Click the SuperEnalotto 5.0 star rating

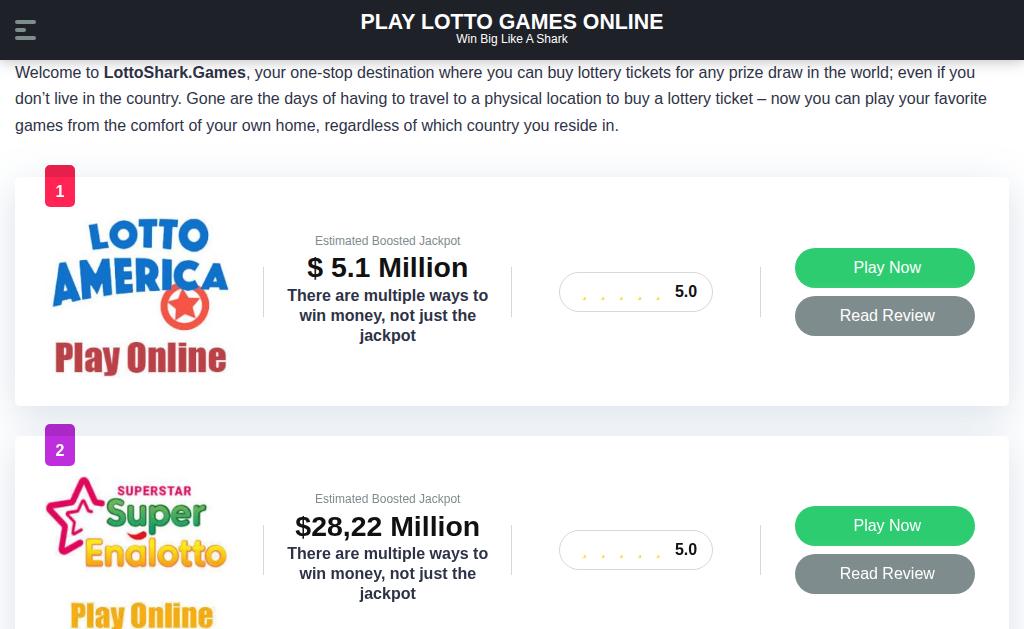click(636, 550)
